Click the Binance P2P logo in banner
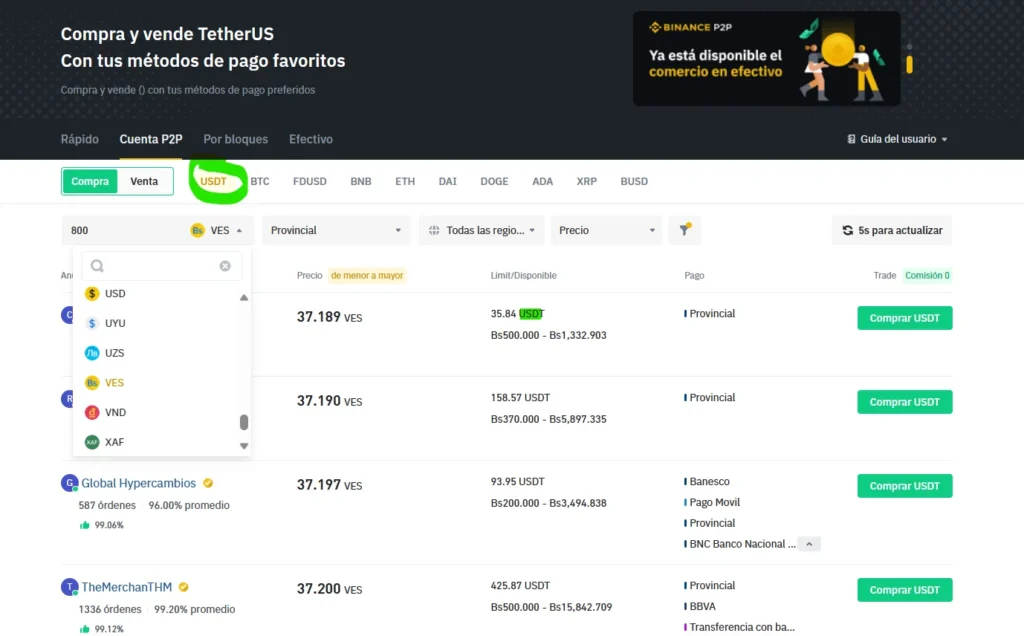The width and height of the screenshot is (1024, 636). pos(690,27)
